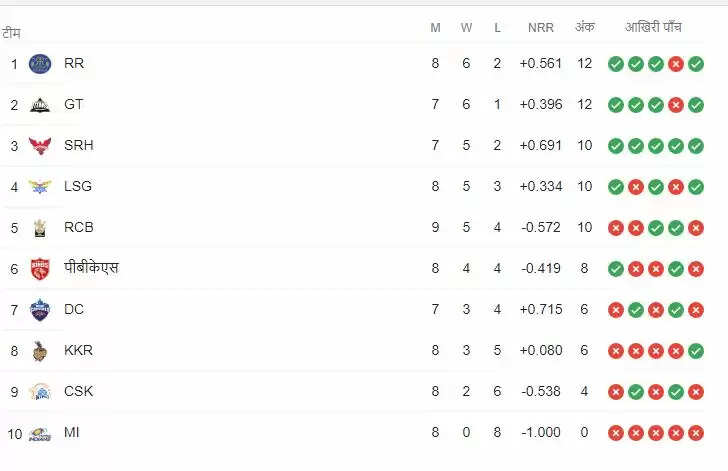
Task: Click the अंक points column header
Action: click(x=585, y=27)
